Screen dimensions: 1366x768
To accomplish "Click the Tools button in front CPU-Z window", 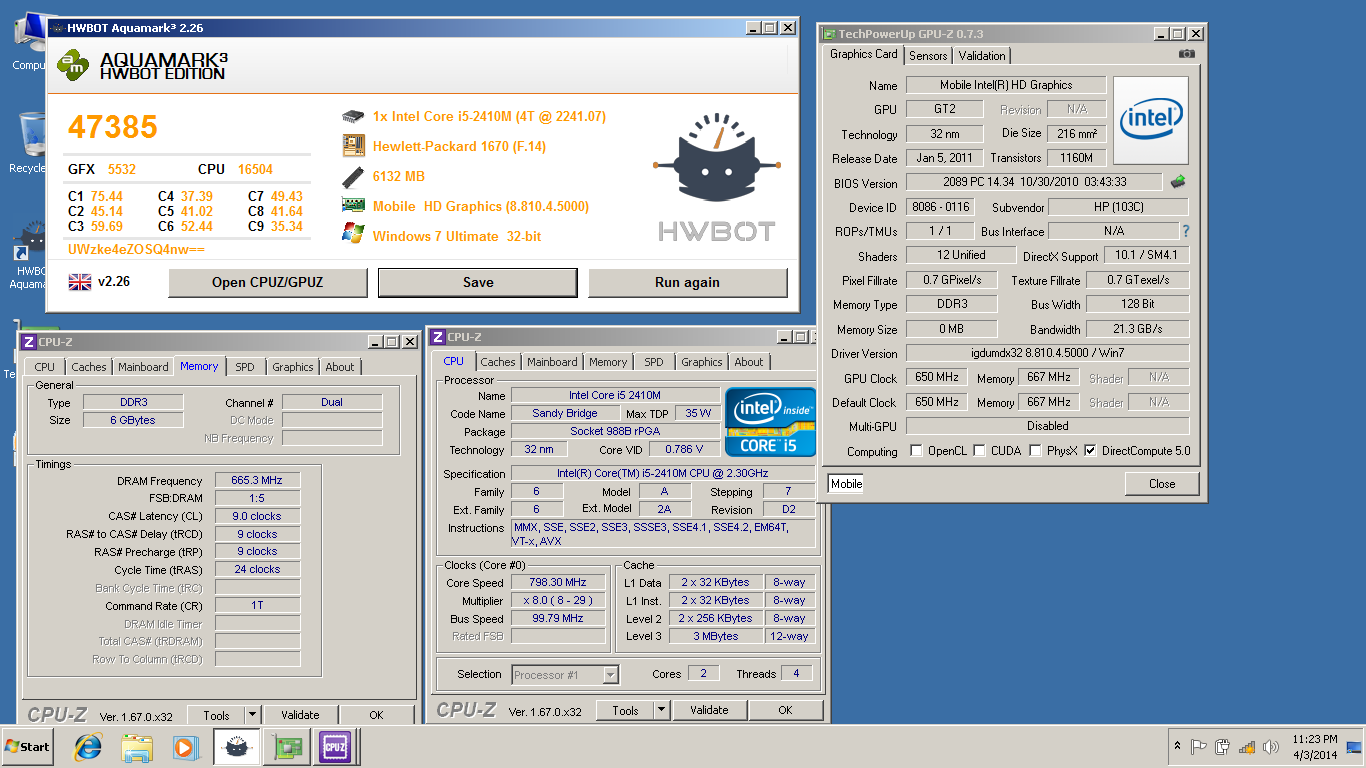I will point(625,710).
